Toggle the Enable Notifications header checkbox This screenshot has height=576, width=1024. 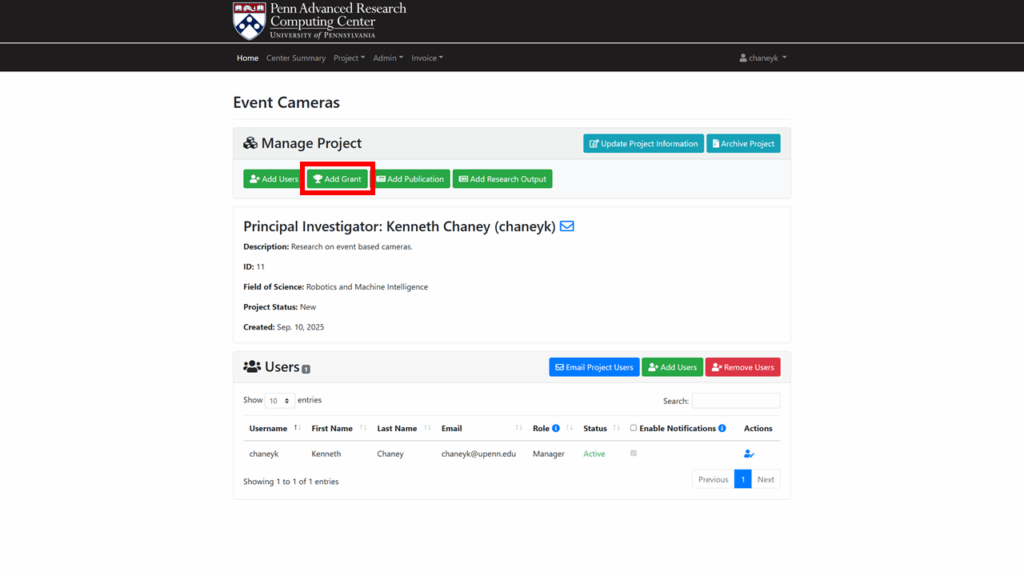[633, 428]
